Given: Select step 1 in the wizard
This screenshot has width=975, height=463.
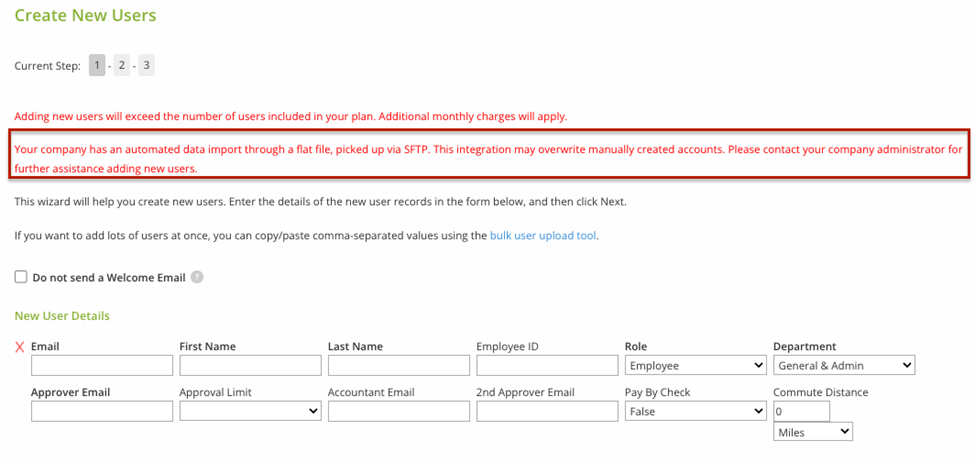Looking at the screenshot, I should point(97,66).
